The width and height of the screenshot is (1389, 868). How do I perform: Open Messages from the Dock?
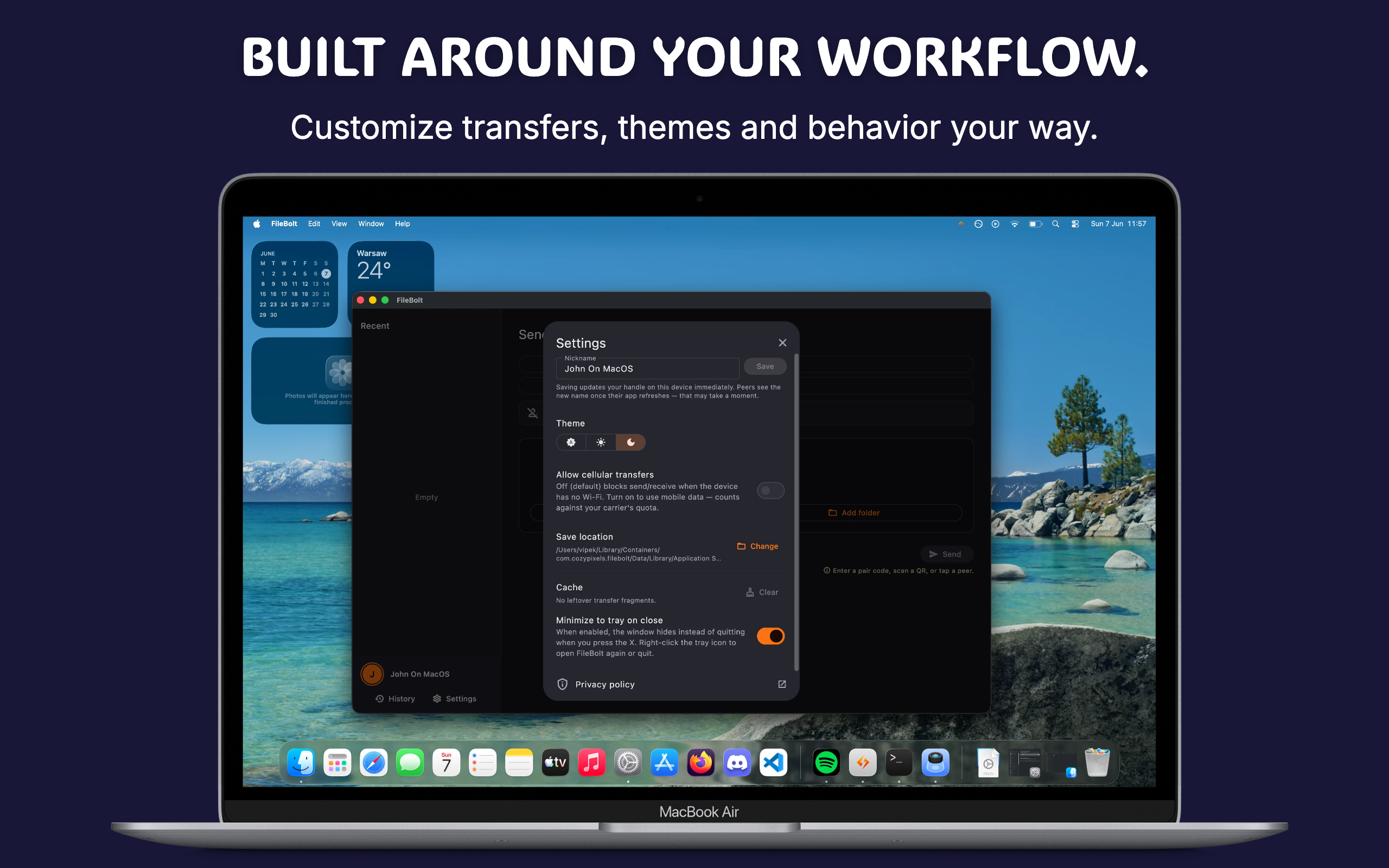pos(410,762)
